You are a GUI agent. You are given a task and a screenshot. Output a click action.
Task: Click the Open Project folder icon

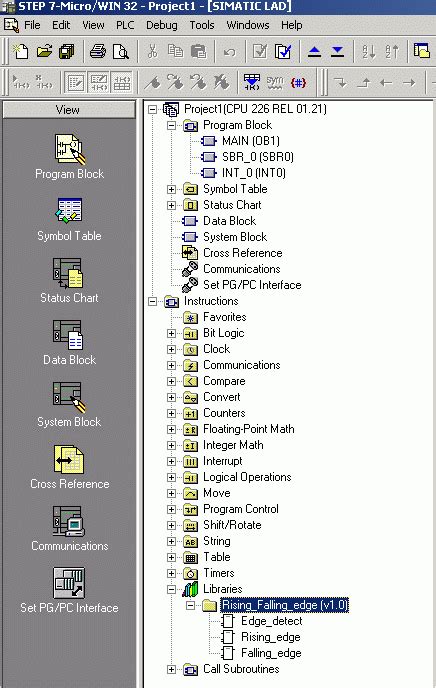pyautogui.click(x=44, y=51)
